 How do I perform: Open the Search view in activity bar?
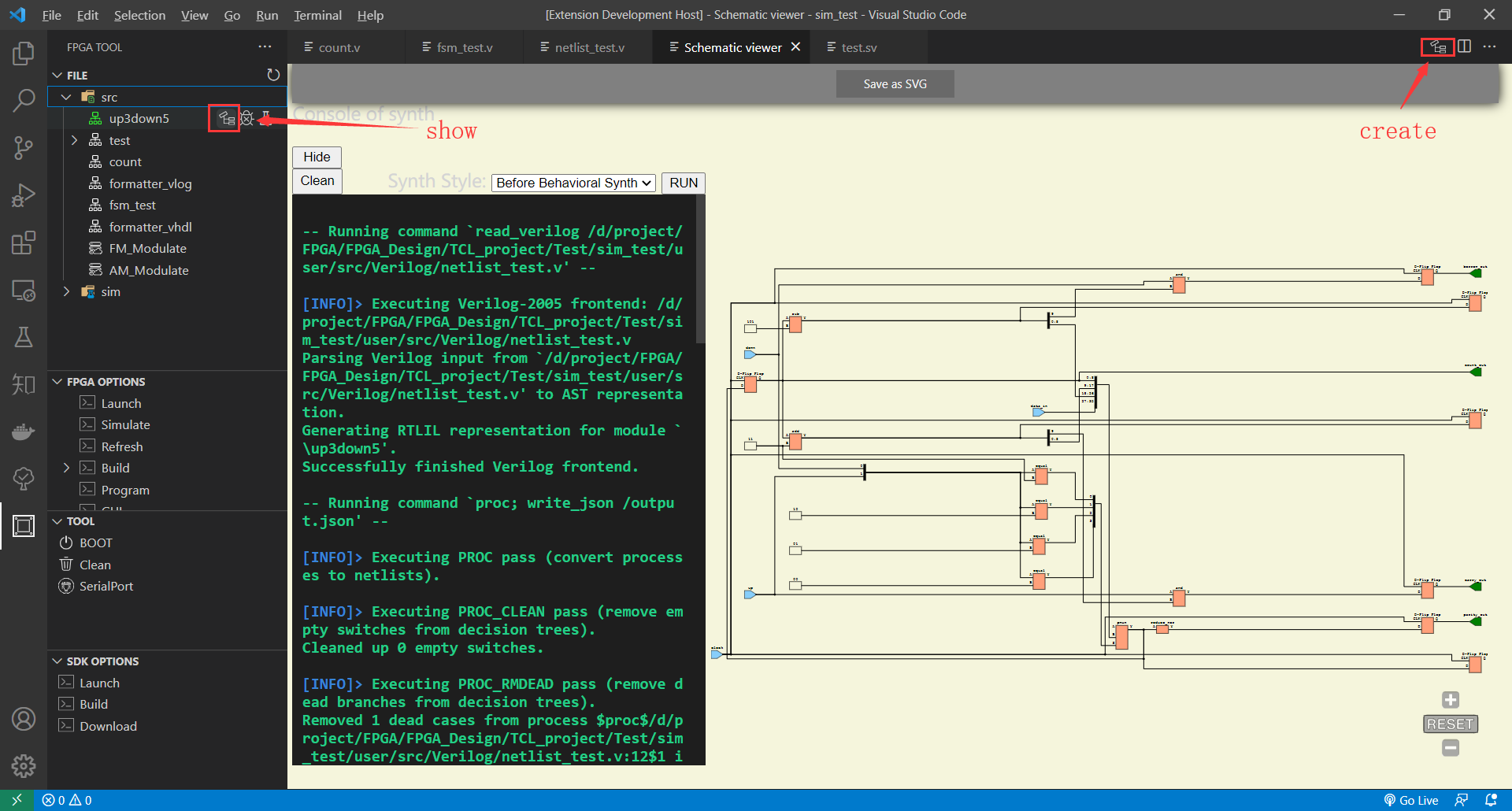coord(24,101)
